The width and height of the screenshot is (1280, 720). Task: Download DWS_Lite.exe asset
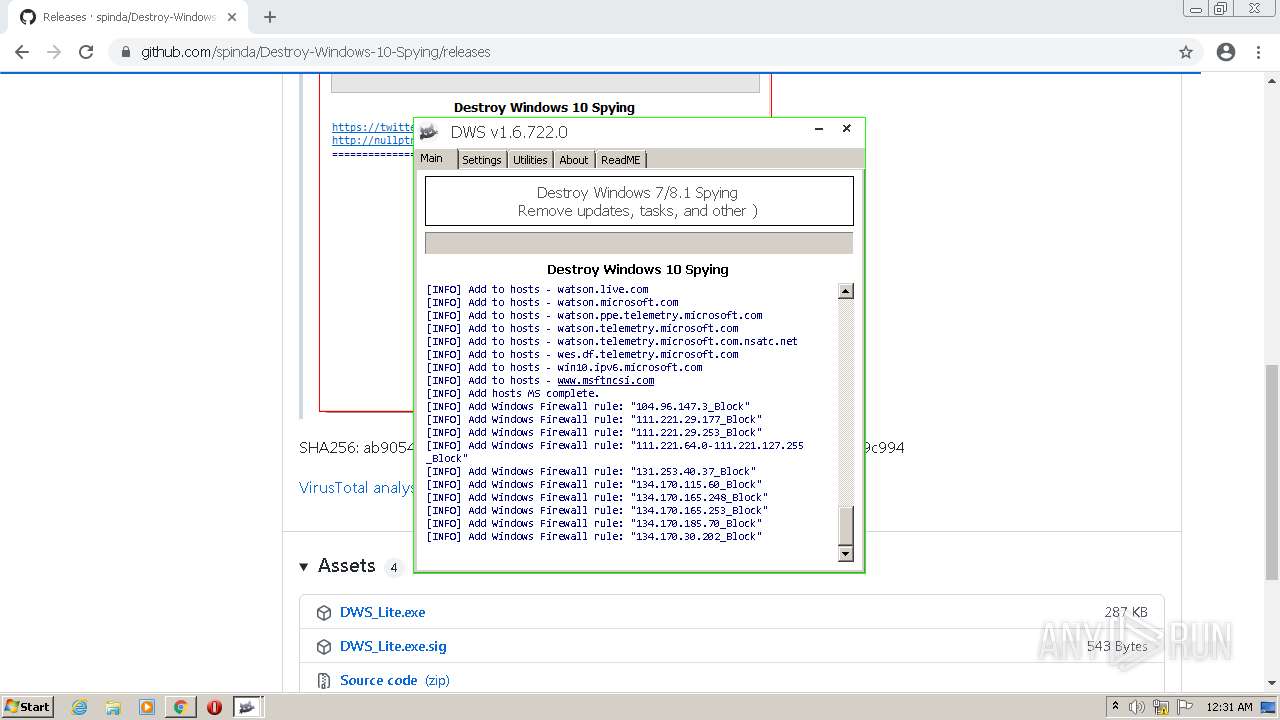pyautogui.click(x=382, y=613)
